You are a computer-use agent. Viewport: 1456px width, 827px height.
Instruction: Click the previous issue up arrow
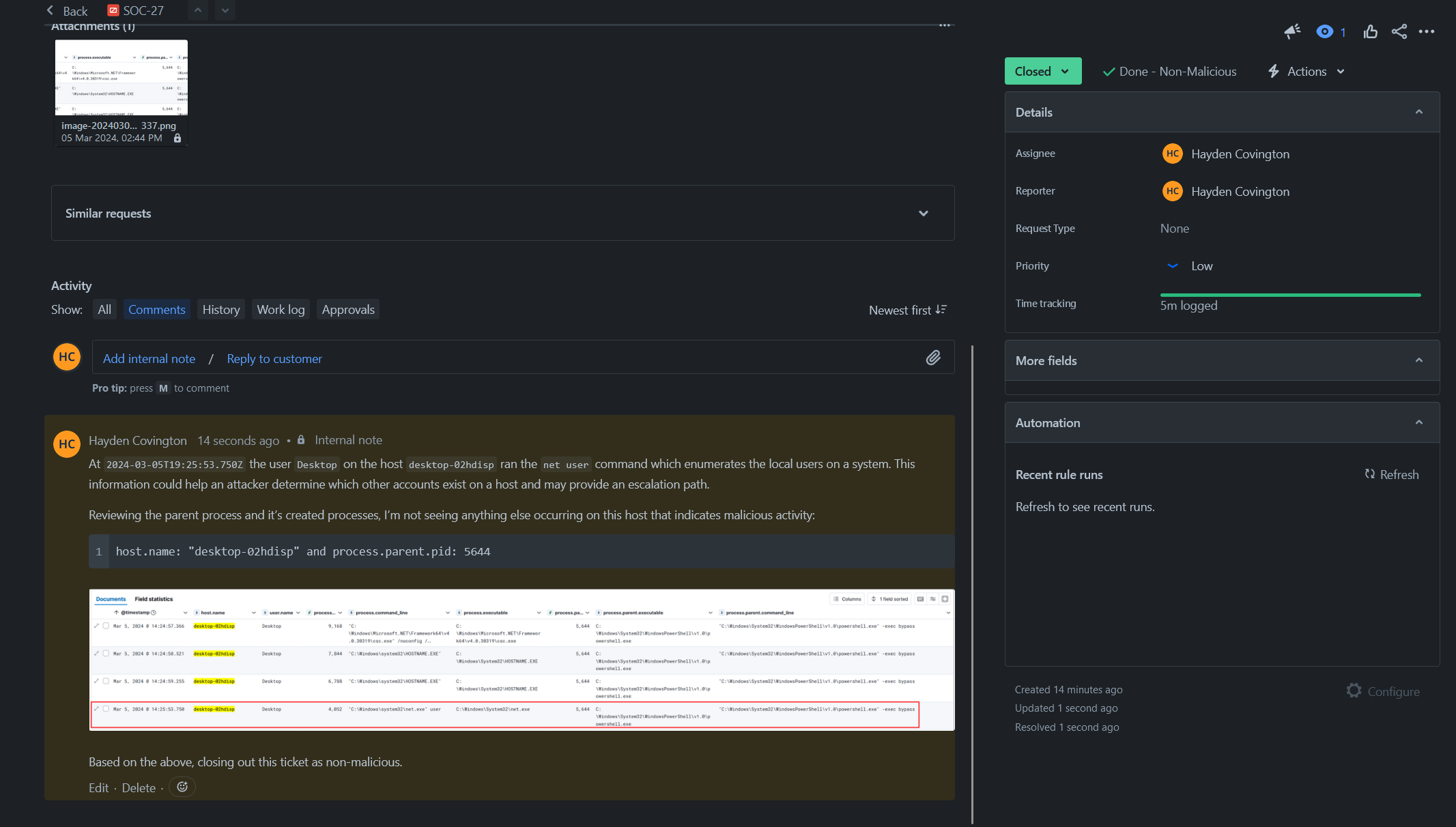point(198,10)
